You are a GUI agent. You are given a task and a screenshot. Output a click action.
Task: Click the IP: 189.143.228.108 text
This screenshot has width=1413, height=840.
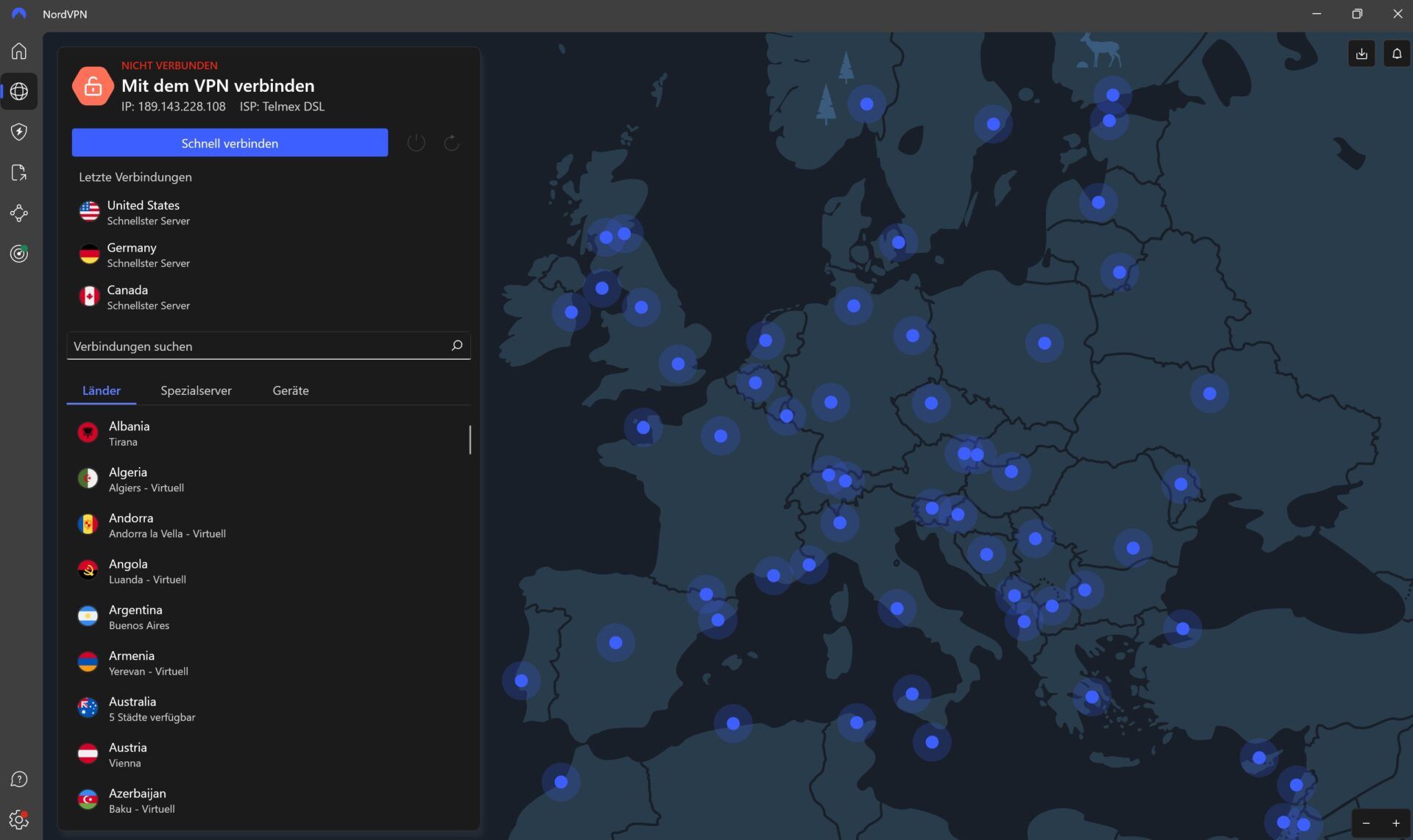tap(174, 107)
